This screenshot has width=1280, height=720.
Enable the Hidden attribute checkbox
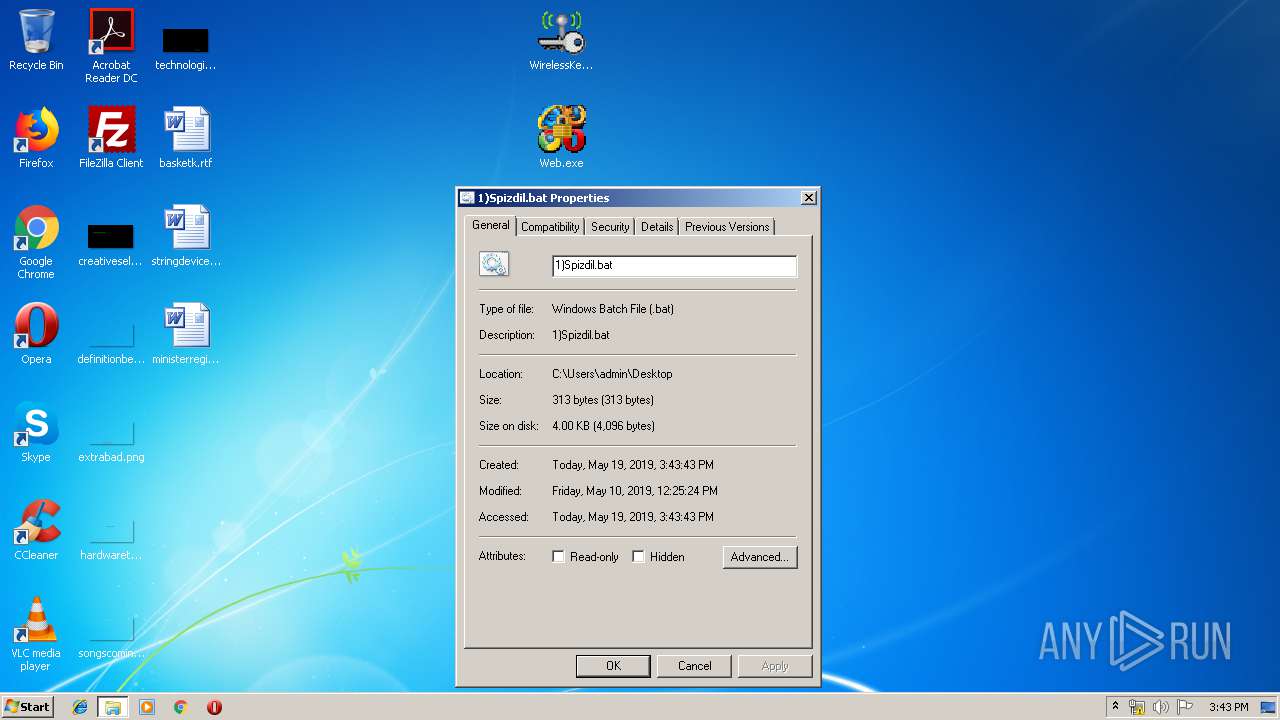coord(638,556)
